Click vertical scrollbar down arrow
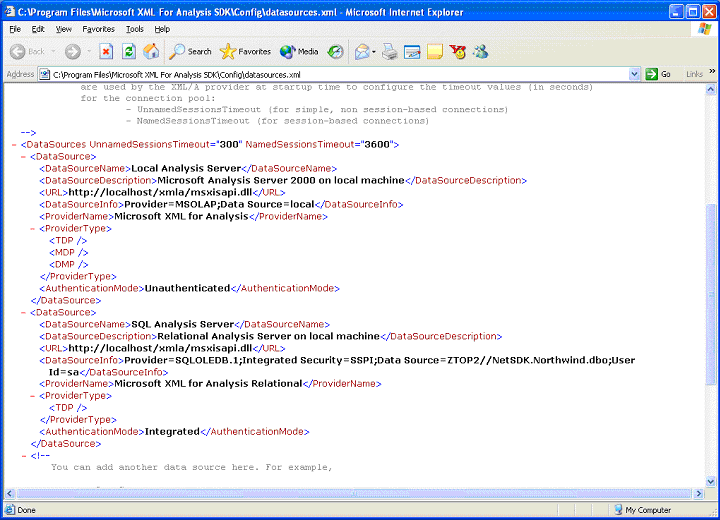The height and width of the screenshot is (520, 720). 710,482
